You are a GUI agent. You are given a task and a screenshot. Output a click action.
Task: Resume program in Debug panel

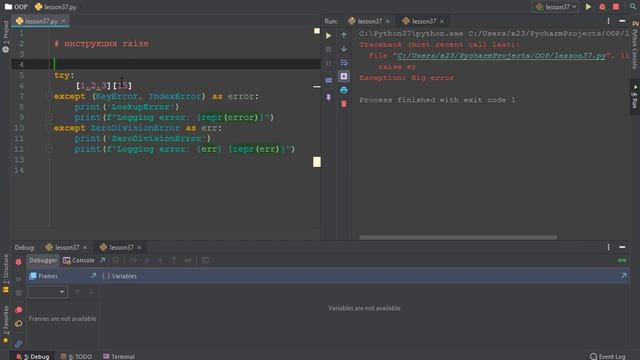[18, 279]
